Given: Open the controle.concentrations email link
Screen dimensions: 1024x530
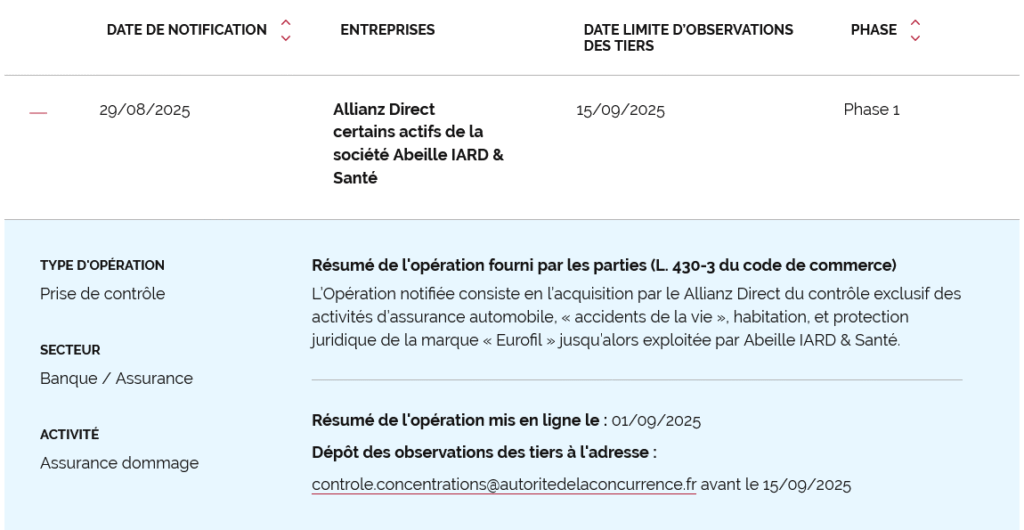Looking at the screenshot, I should tap(504, 485).
